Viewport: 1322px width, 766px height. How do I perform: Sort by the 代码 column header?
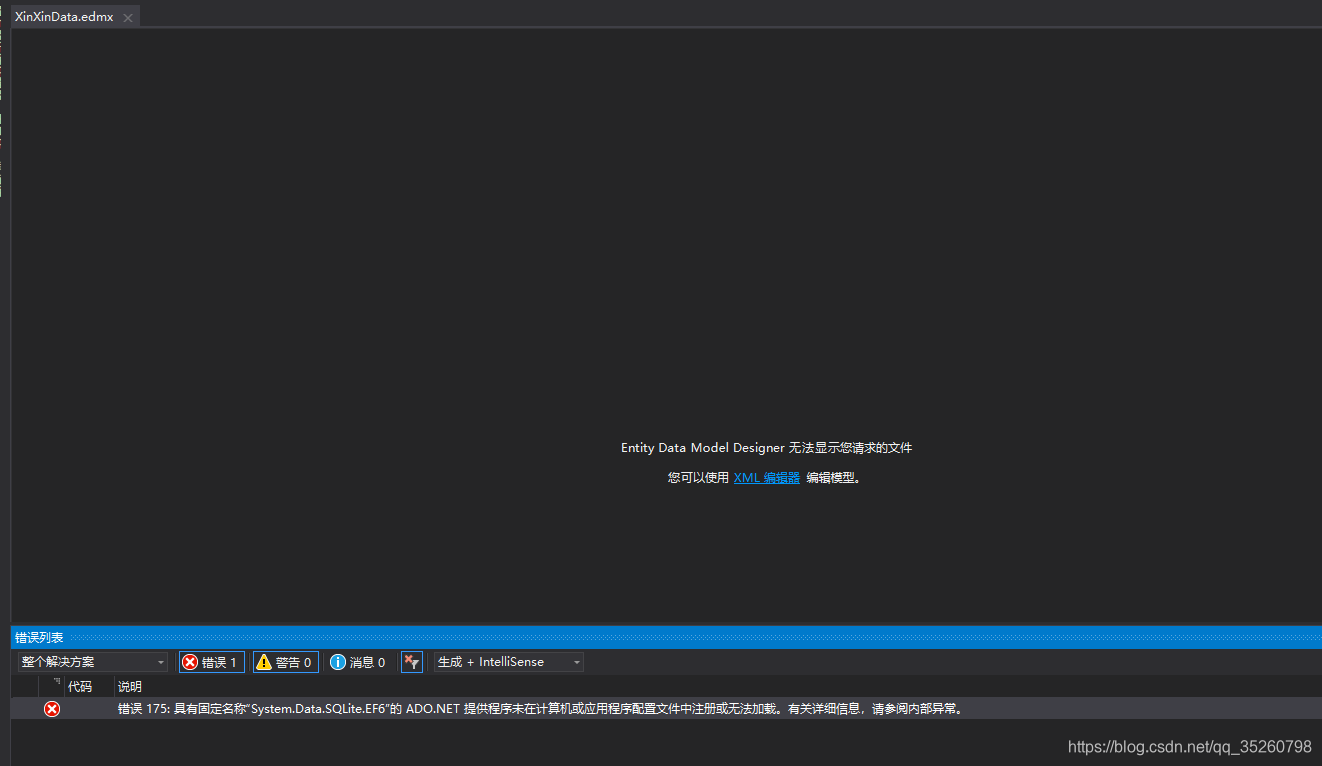pos(80,687)
